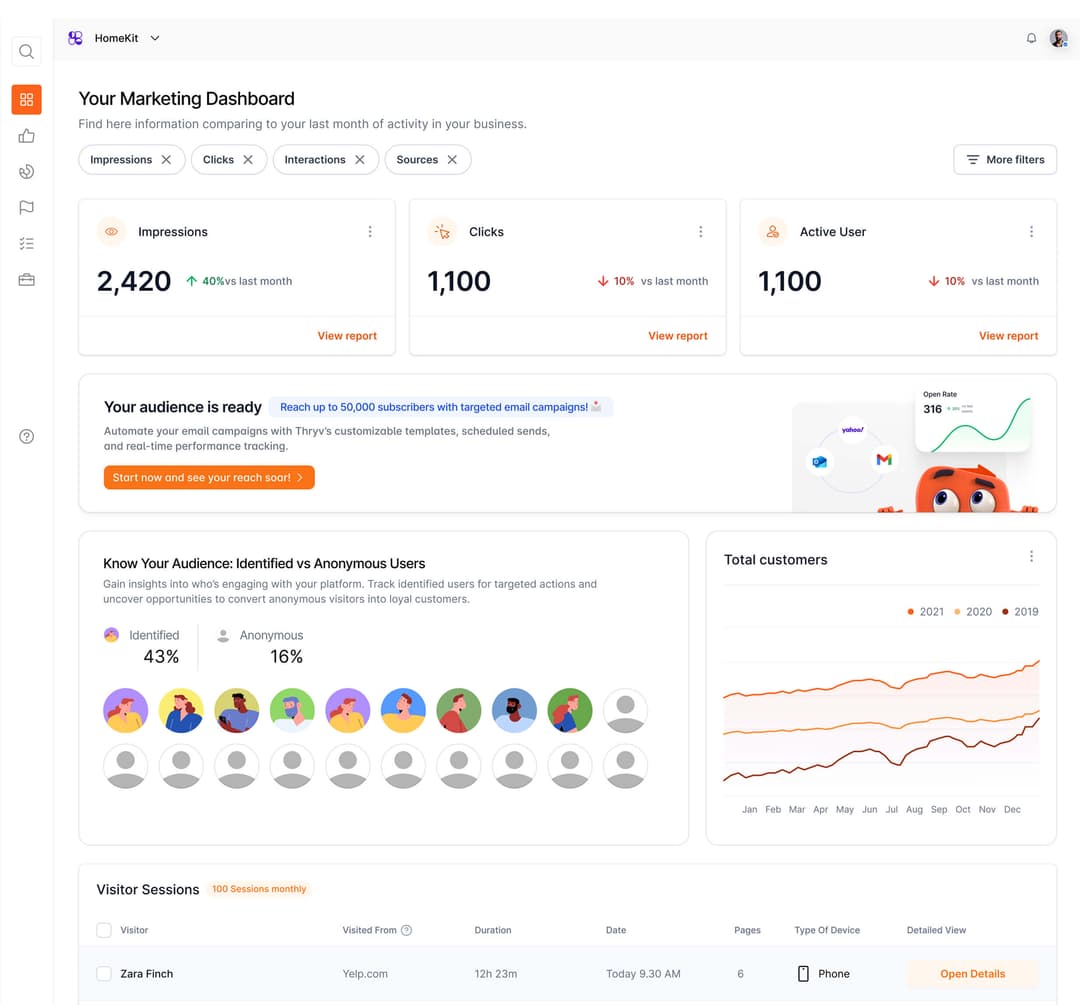This screenshot has height=1005, width=1080.
Task: Click the 2021 legend color dot
Action: point(911,612)
